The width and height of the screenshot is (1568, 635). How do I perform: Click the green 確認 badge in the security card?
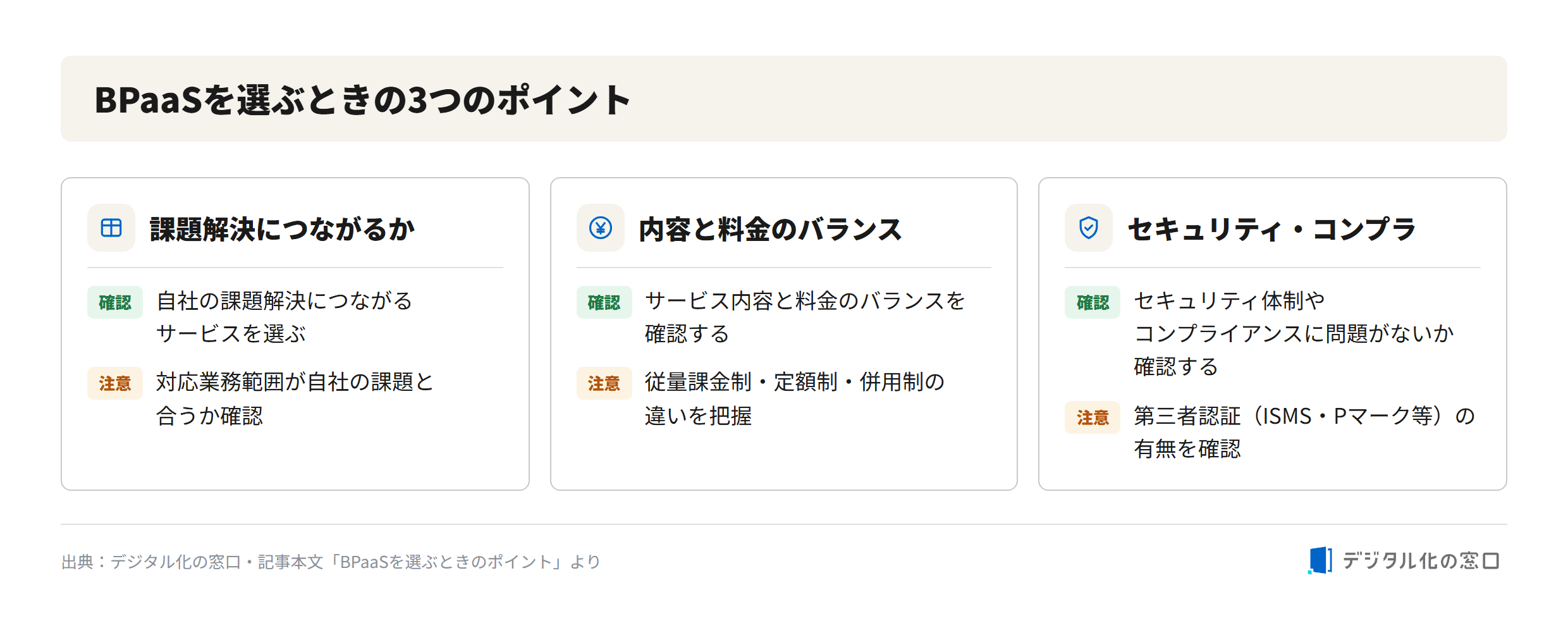(1093, 302)
